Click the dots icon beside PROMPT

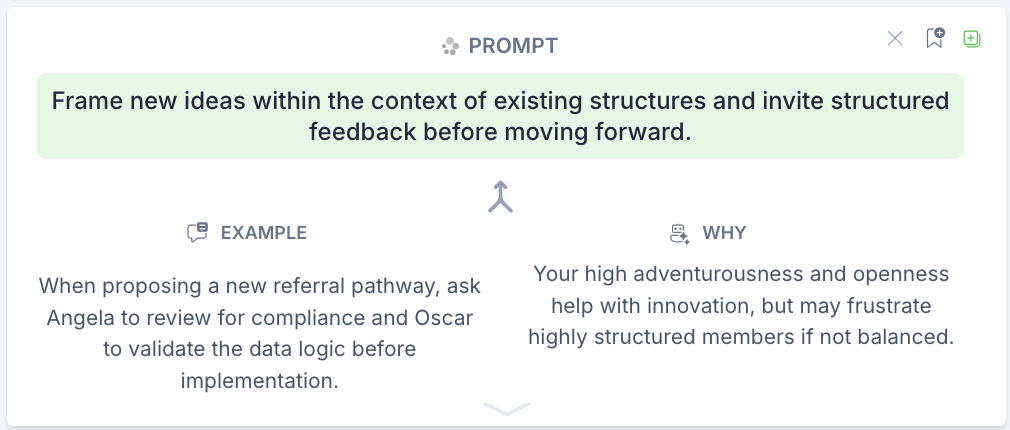coord(451,46)
